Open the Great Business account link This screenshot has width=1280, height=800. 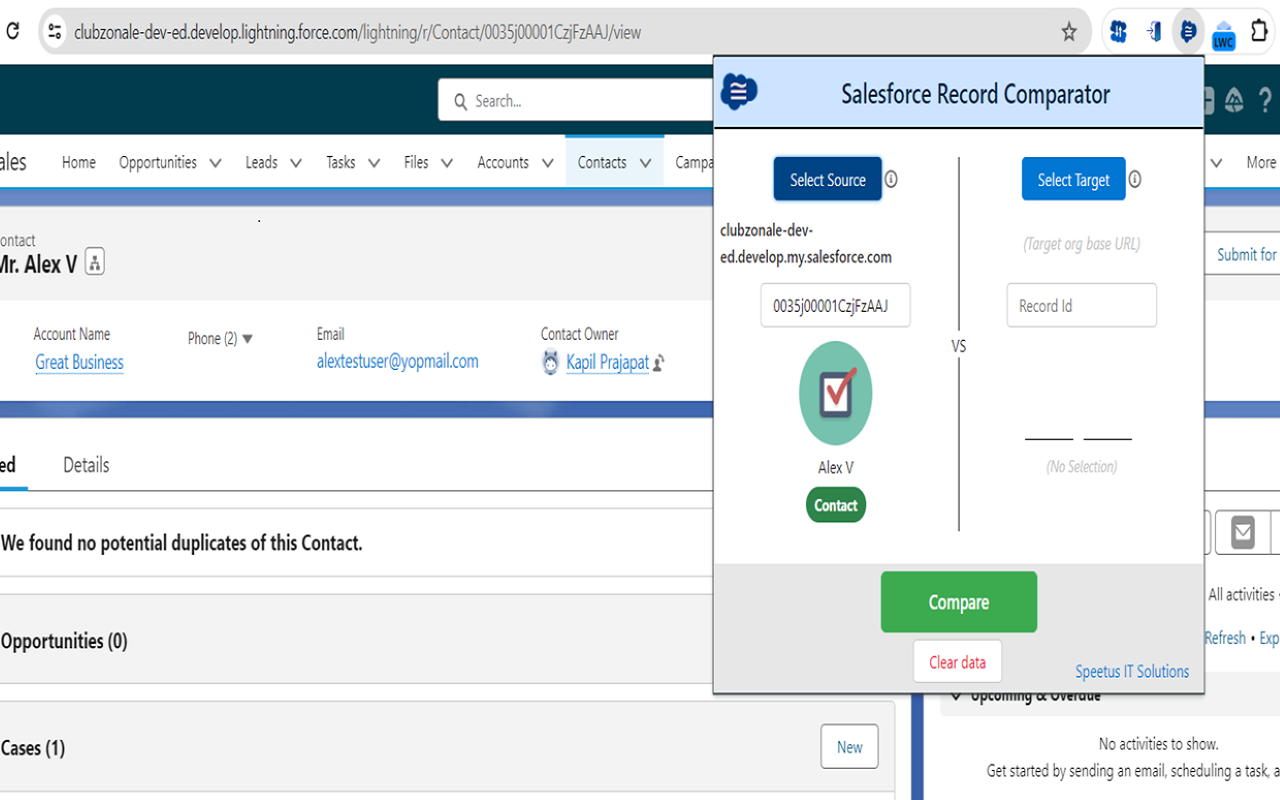[80, 362]
